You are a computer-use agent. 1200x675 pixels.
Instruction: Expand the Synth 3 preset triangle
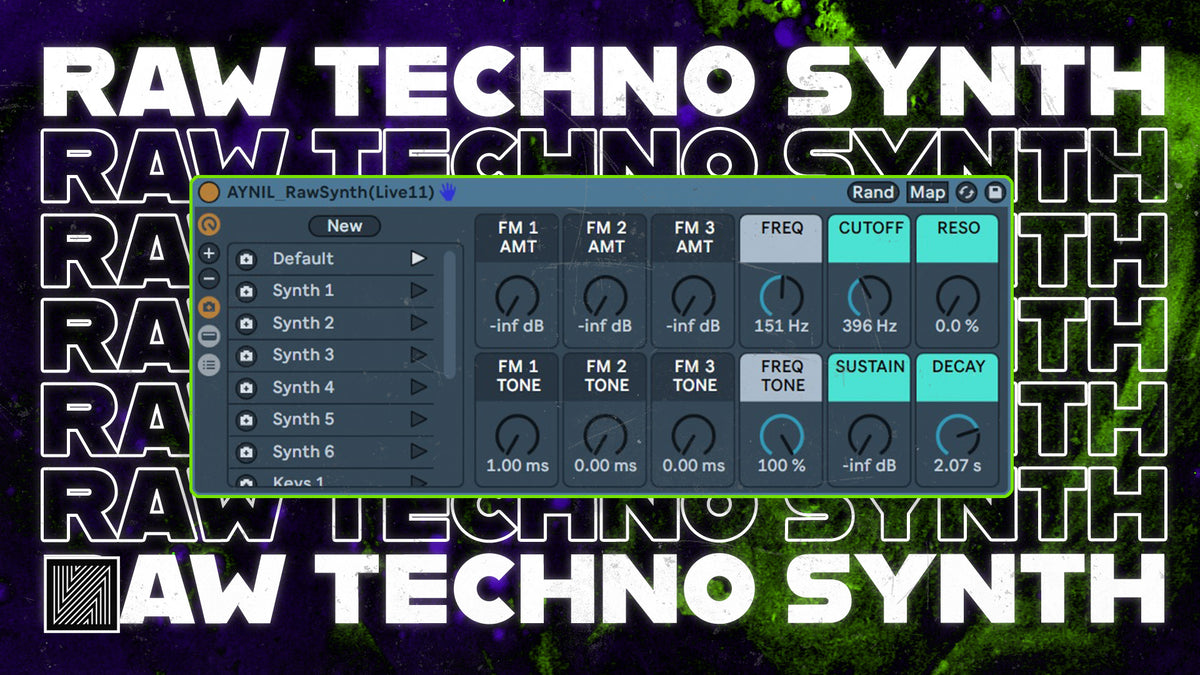(418, 354)
